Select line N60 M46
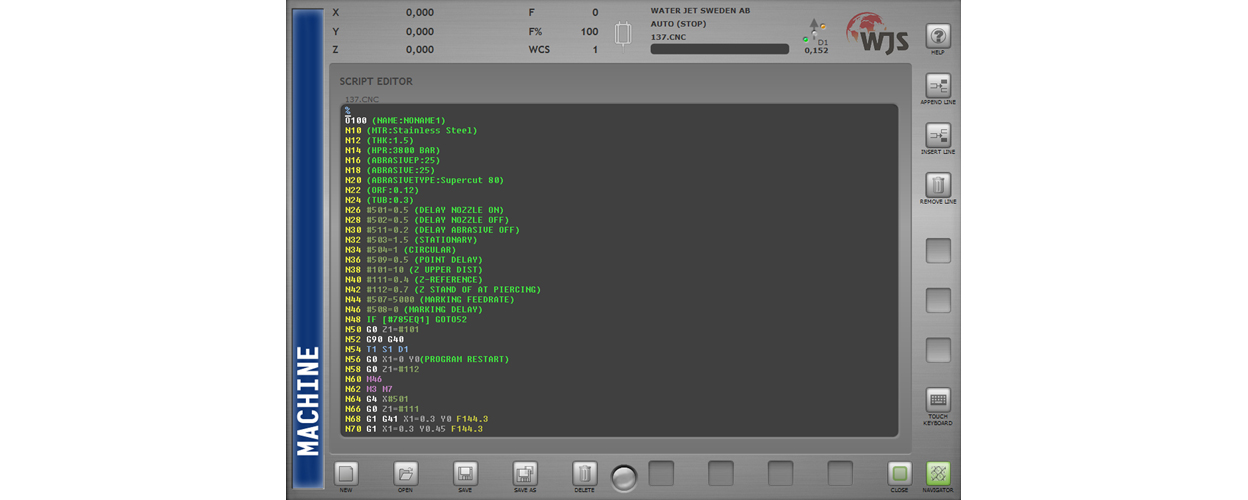The height and width of the screenshot is (500, 1248). pyautogui.click(x=364, y=379)
